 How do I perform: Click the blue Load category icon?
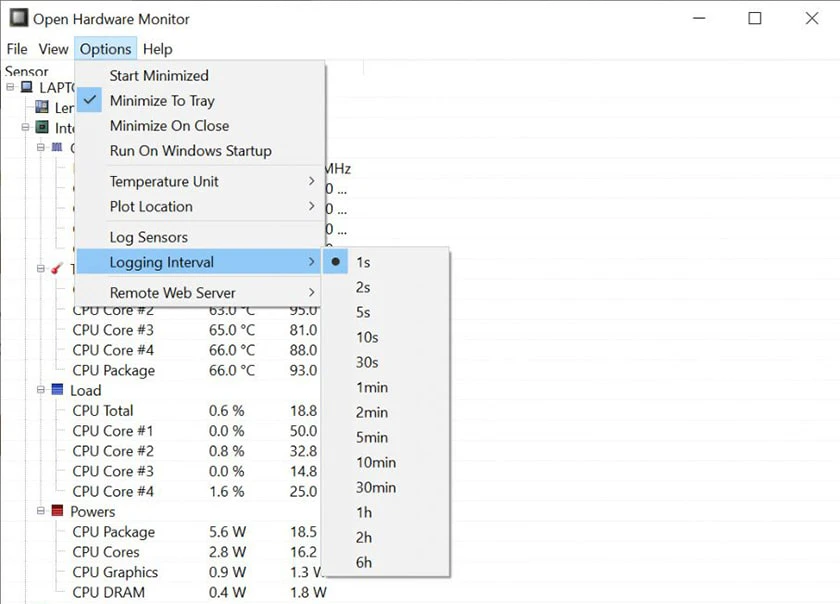pos(57,390)
